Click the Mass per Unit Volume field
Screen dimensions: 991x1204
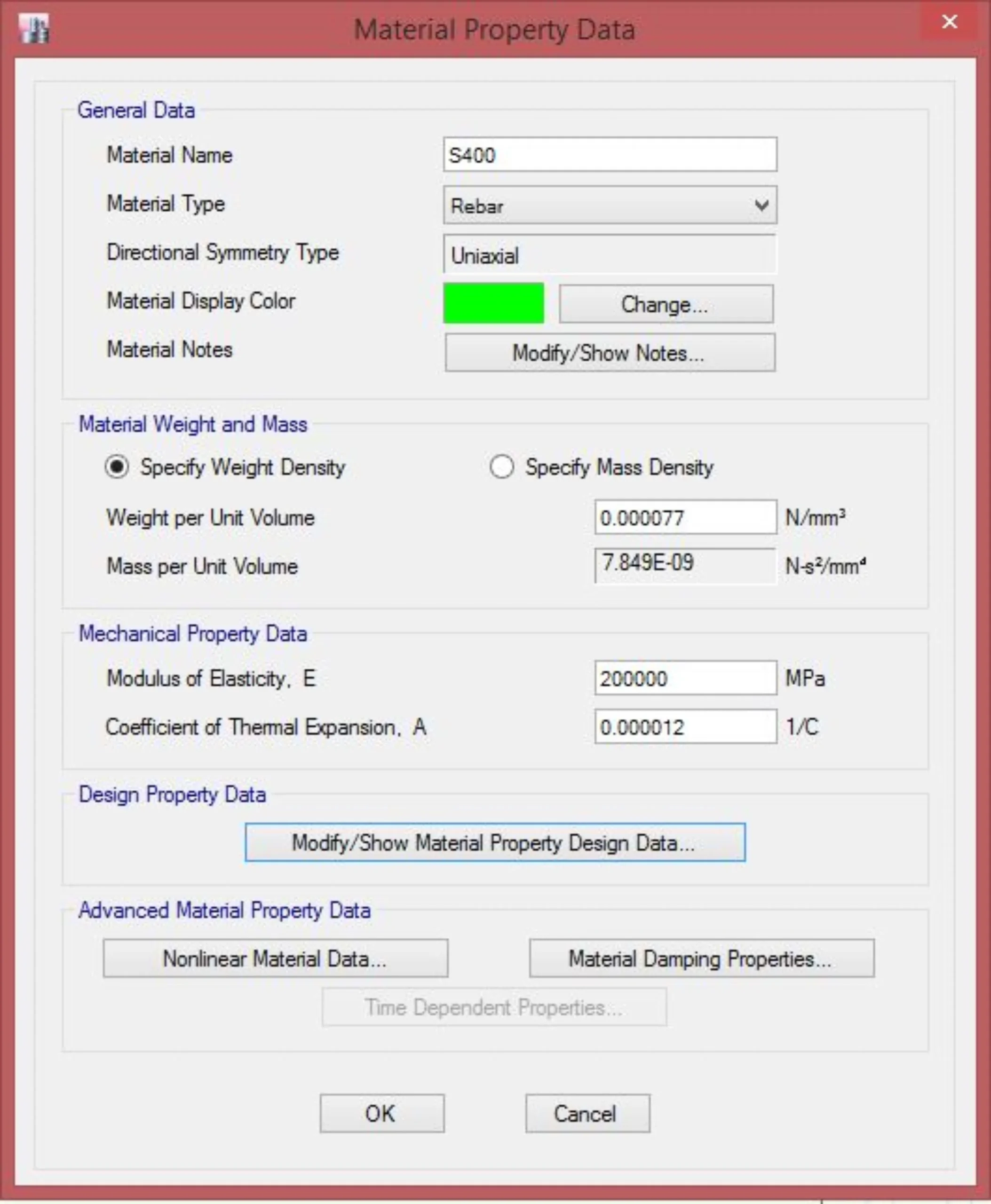click(684, 565)
